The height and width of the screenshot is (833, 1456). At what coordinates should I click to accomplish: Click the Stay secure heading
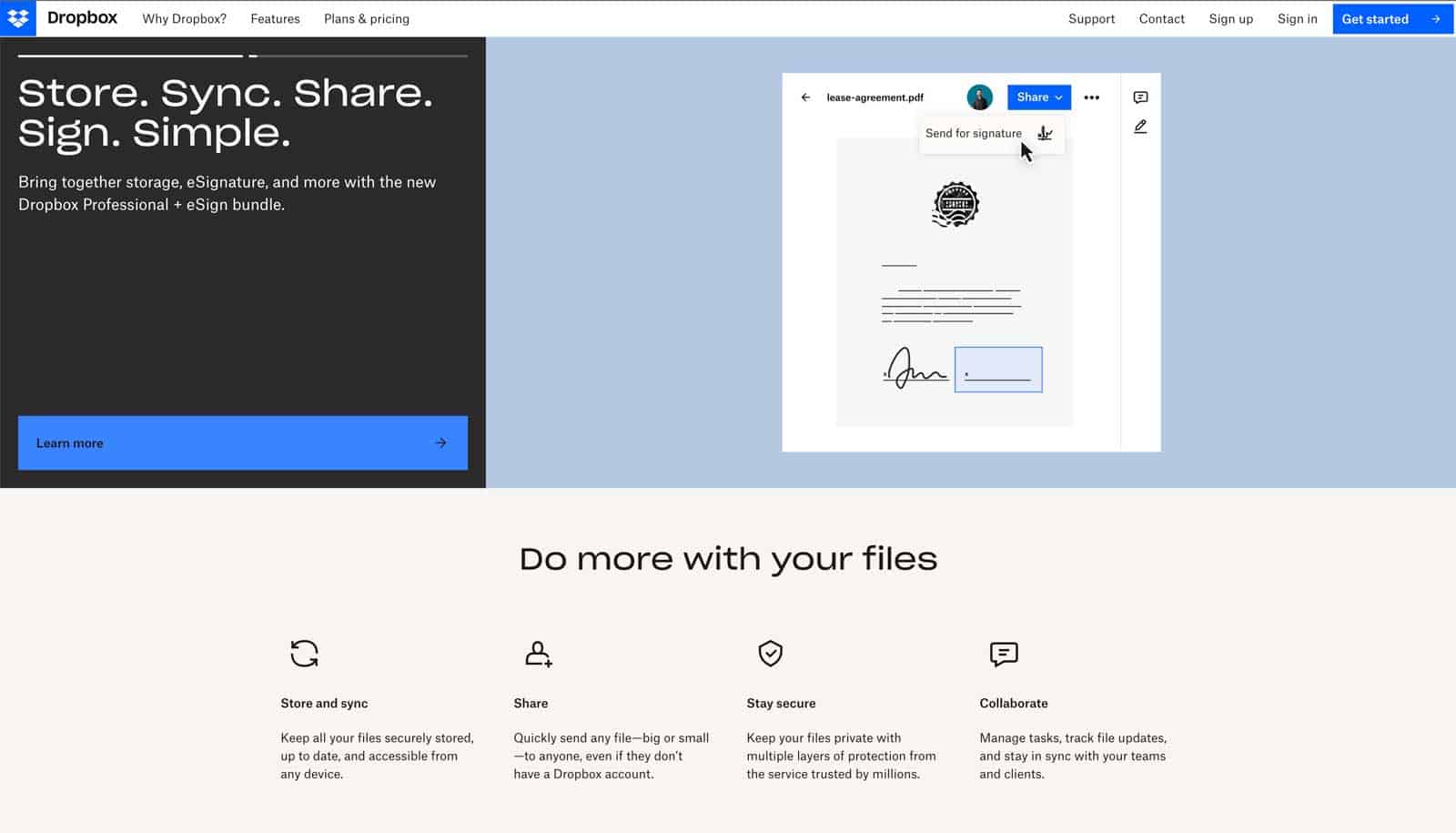tap(781, 704)
